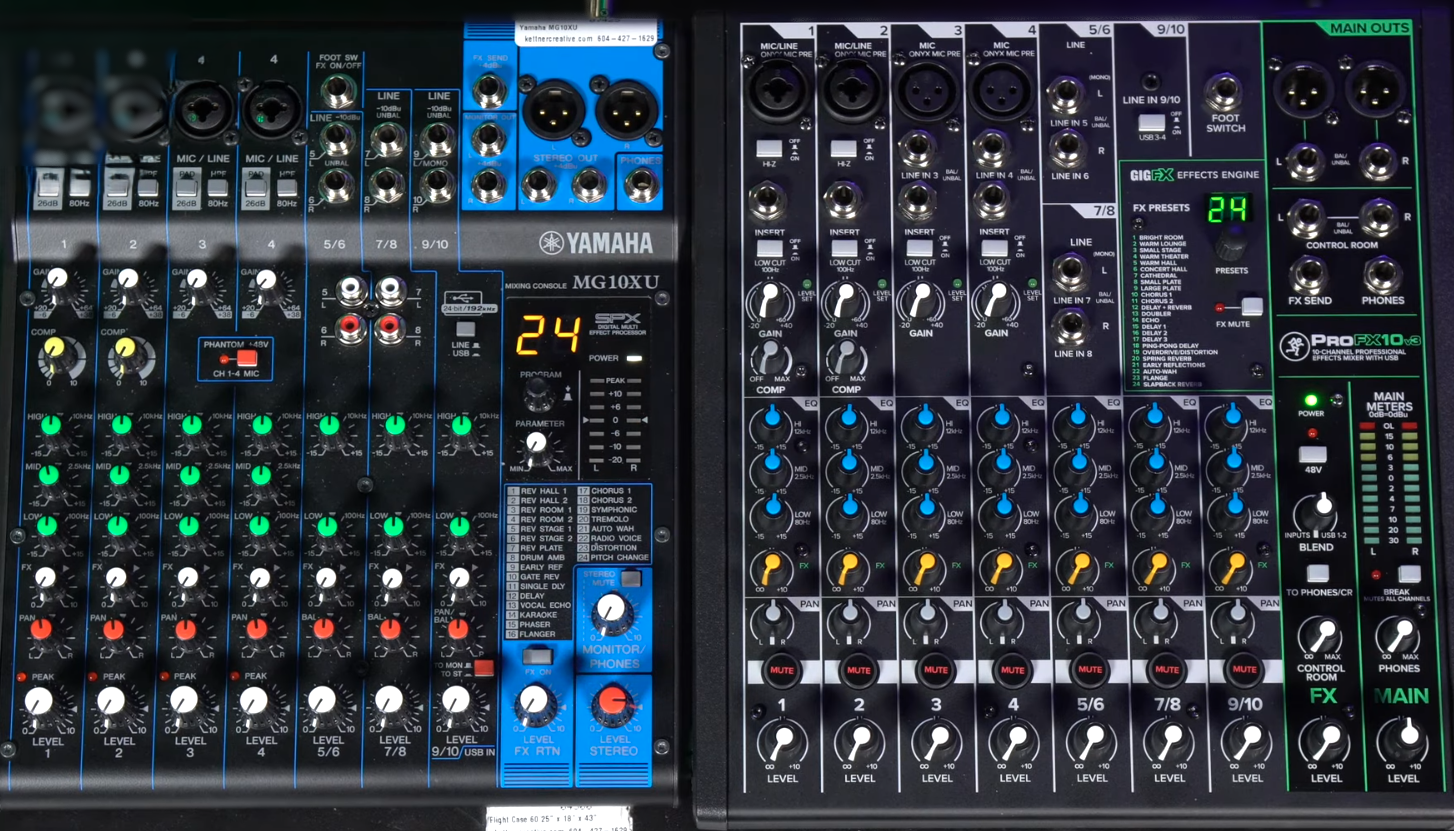Toggle the Yamaha STEREO MUTE button

coord(630,578)
